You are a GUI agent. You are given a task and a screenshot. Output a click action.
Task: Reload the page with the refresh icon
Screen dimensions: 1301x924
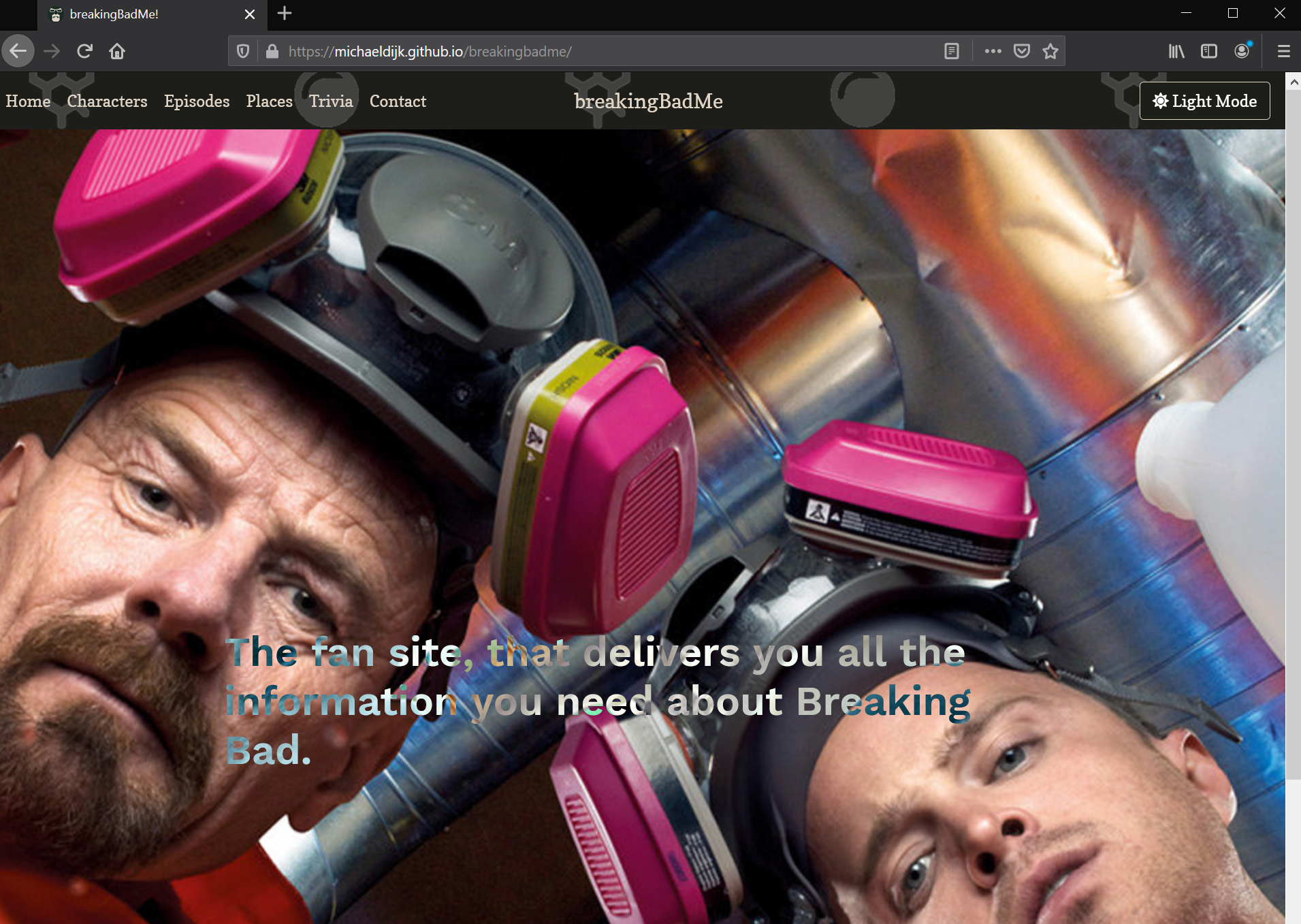tap(84, 51)
